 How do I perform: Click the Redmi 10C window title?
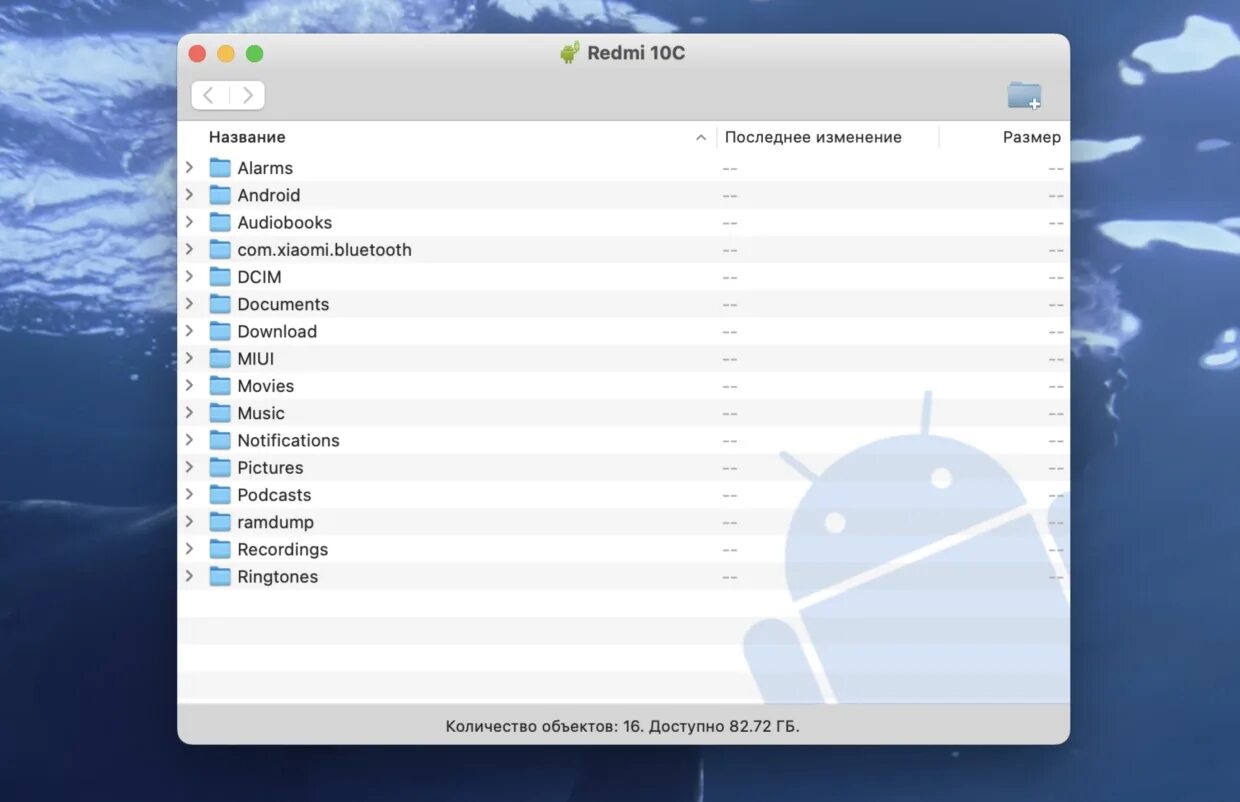[x=636, y=53]
